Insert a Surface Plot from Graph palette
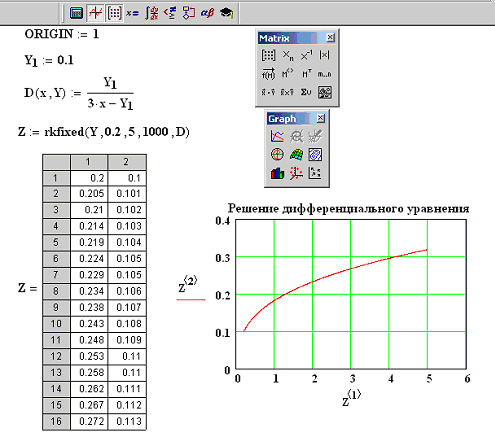Viewport: 495px width, 436px height. (x=296, y=155)
